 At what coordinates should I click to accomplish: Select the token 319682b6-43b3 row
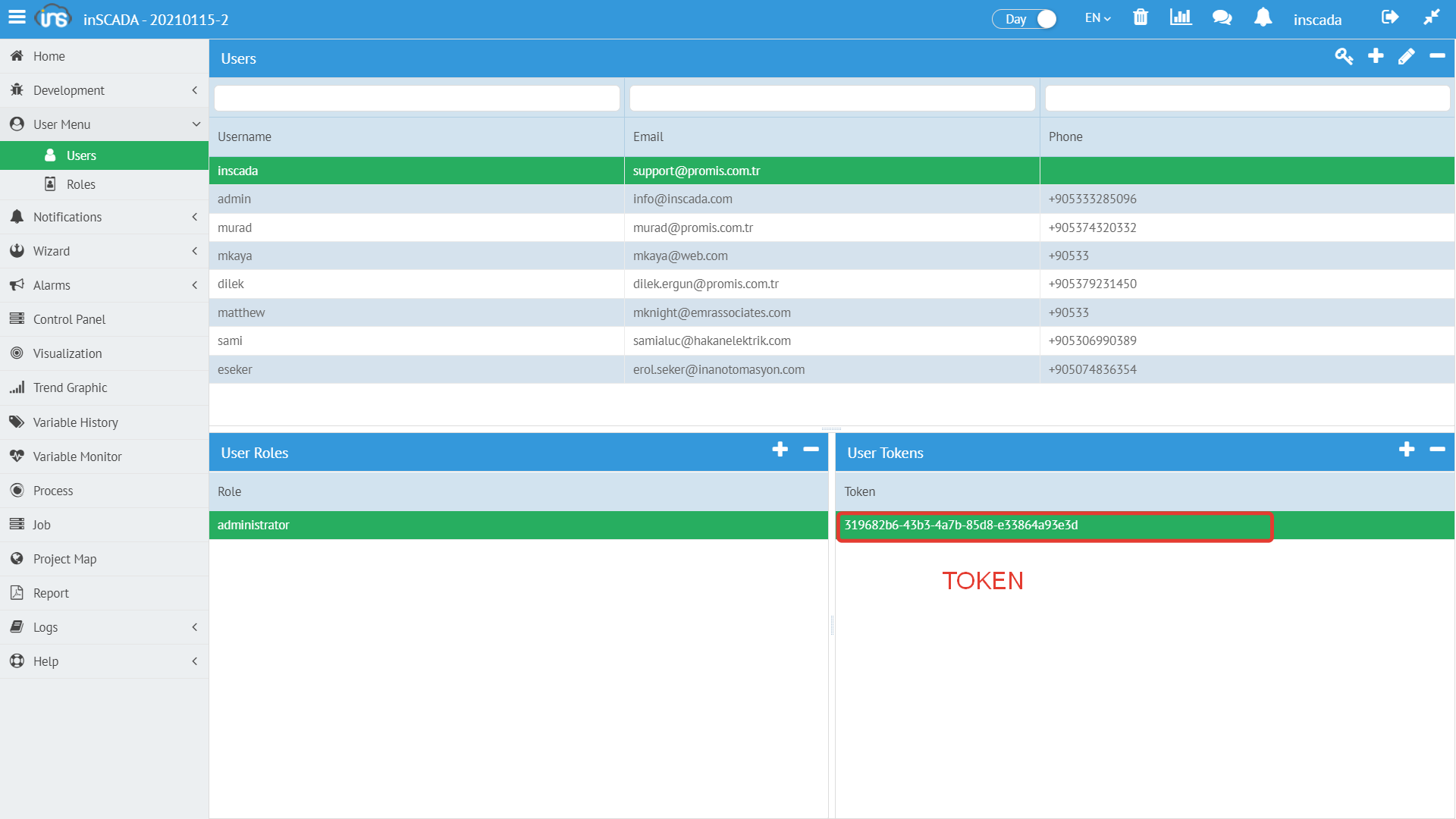pos(1145,525)
